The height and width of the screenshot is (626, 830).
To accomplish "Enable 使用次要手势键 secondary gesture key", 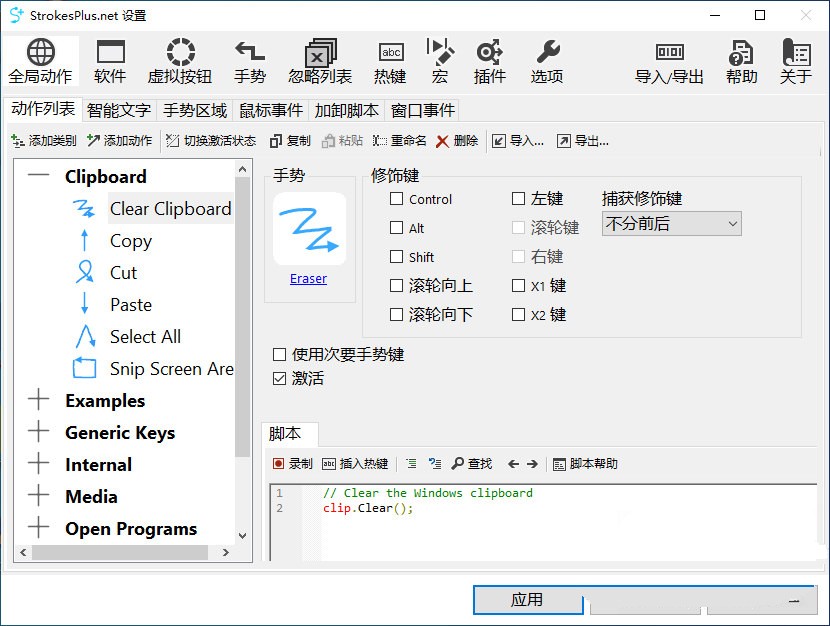I will (279, 354).
